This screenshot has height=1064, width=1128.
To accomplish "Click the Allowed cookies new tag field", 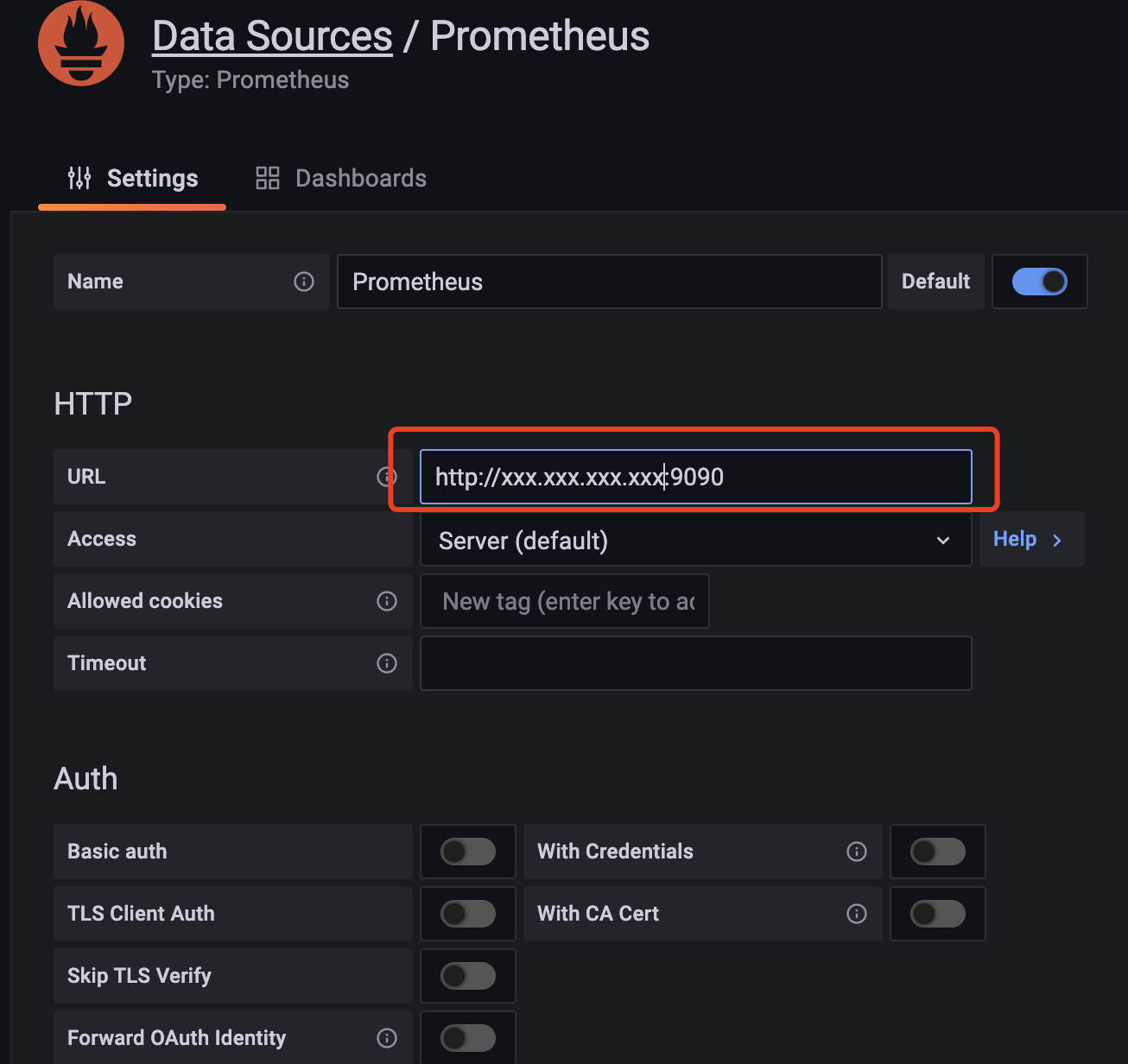I will click(x=565, y=601).
